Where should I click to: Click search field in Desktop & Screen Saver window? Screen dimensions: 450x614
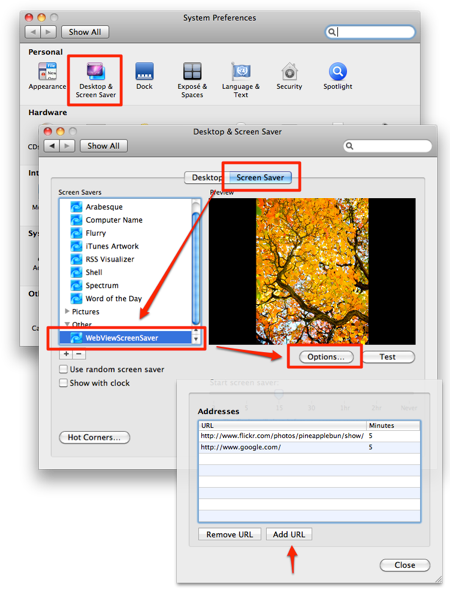coord(388,146)
